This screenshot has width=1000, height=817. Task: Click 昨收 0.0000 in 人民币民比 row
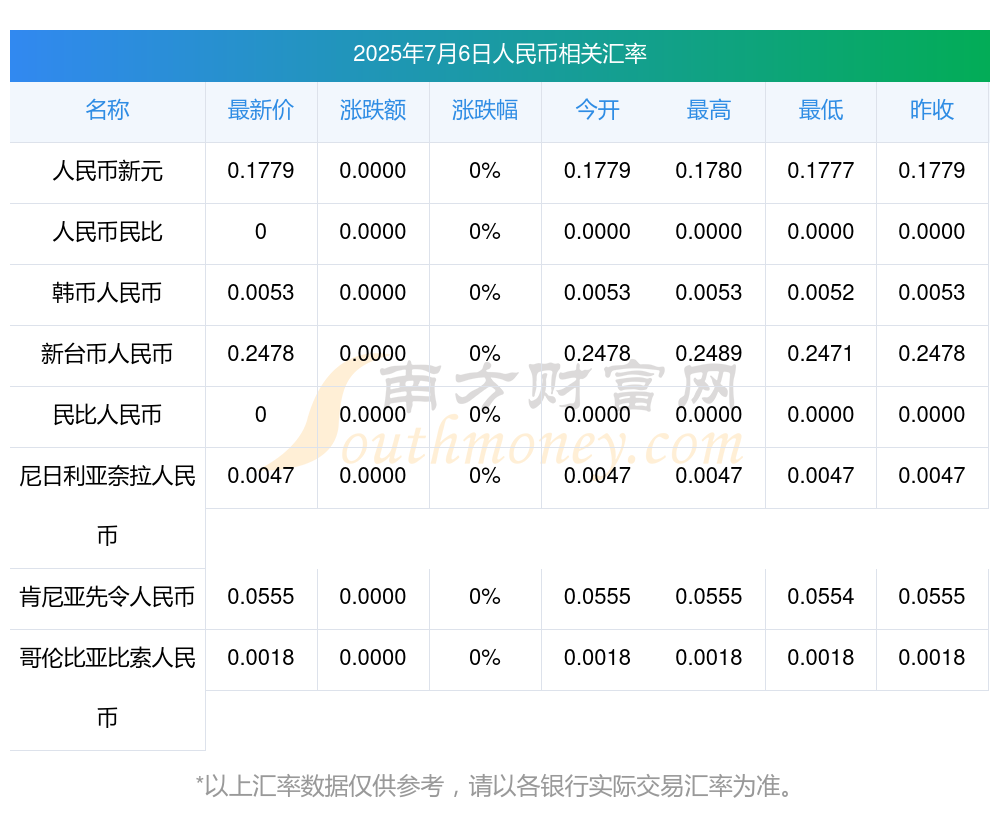[932, 232]
